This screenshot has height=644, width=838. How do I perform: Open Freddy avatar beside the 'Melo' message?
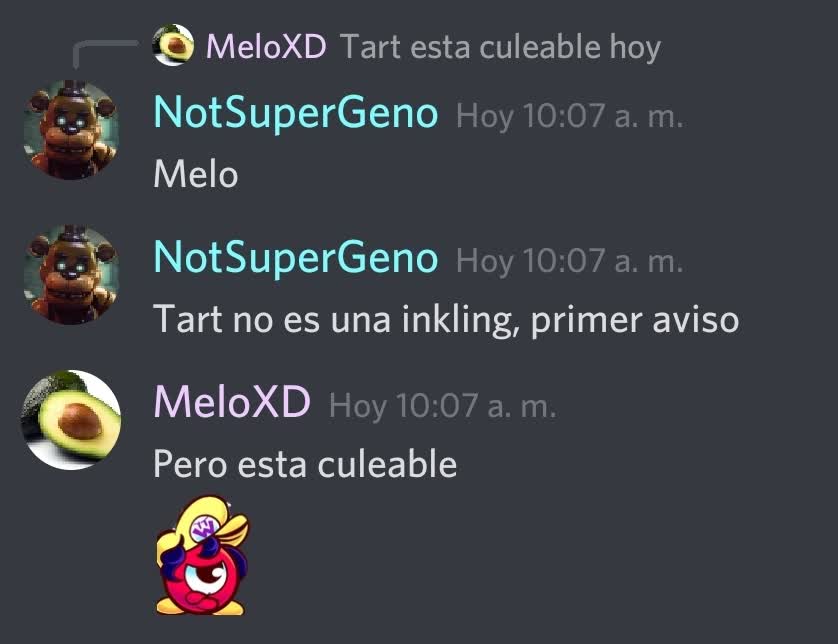72,130
